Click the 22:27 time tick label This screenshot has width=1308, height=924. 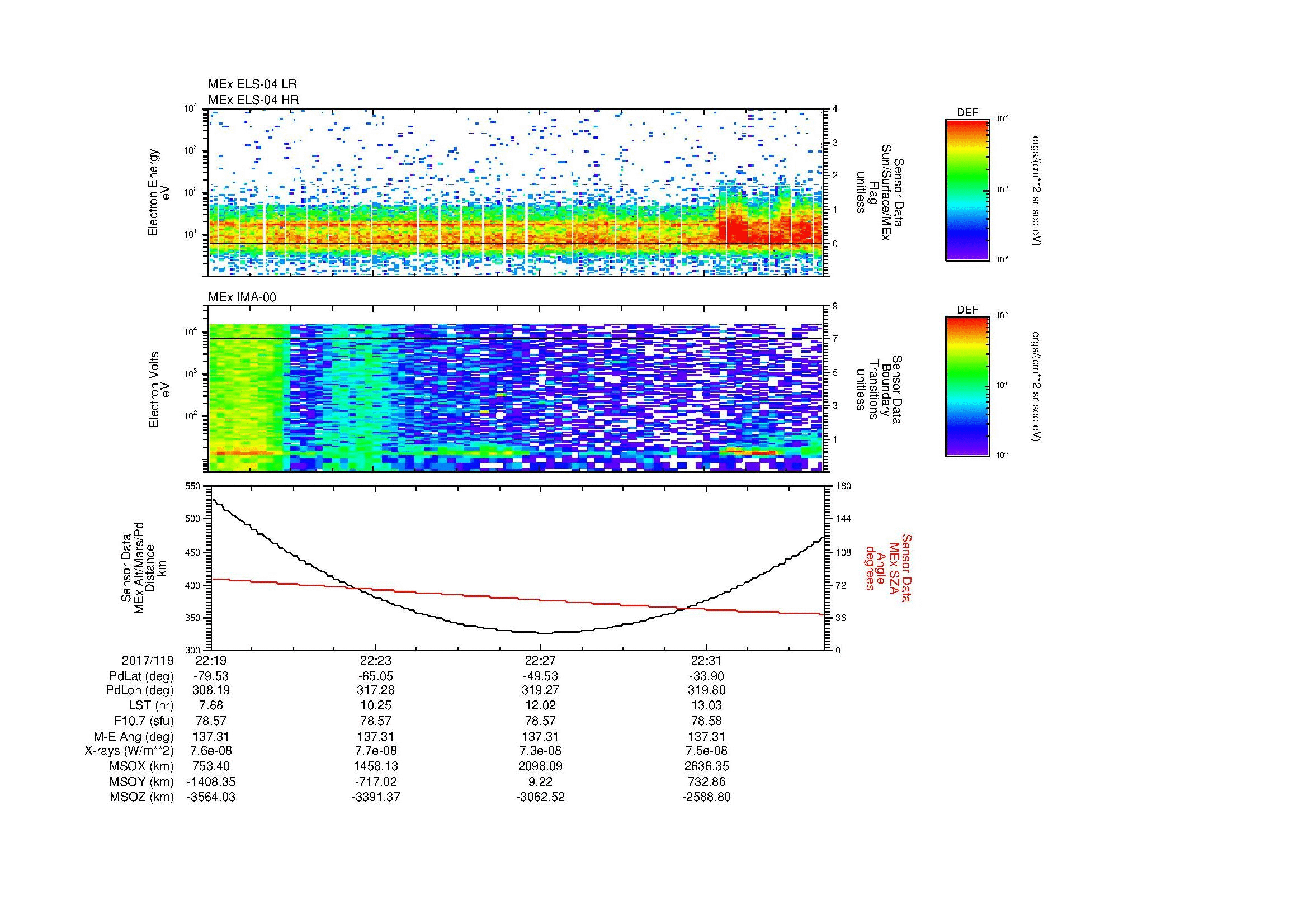[540, 661]
